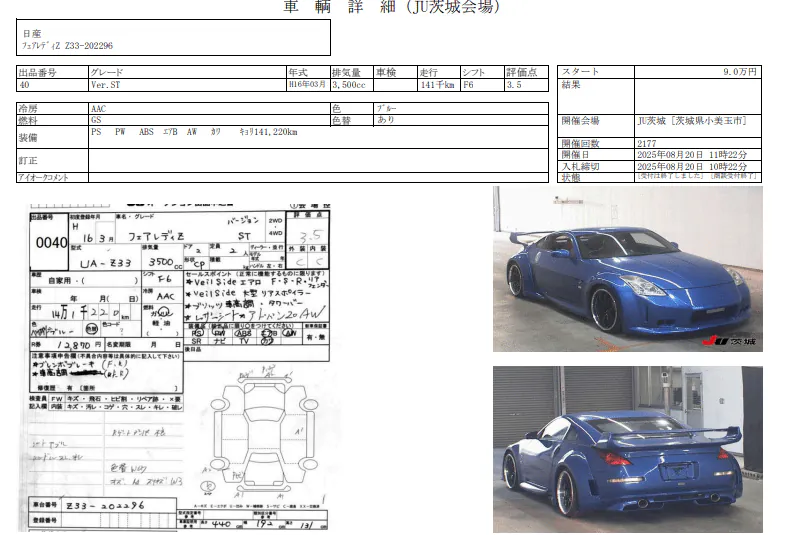Open the blue Fairlady Z front photo

[627, 269]
